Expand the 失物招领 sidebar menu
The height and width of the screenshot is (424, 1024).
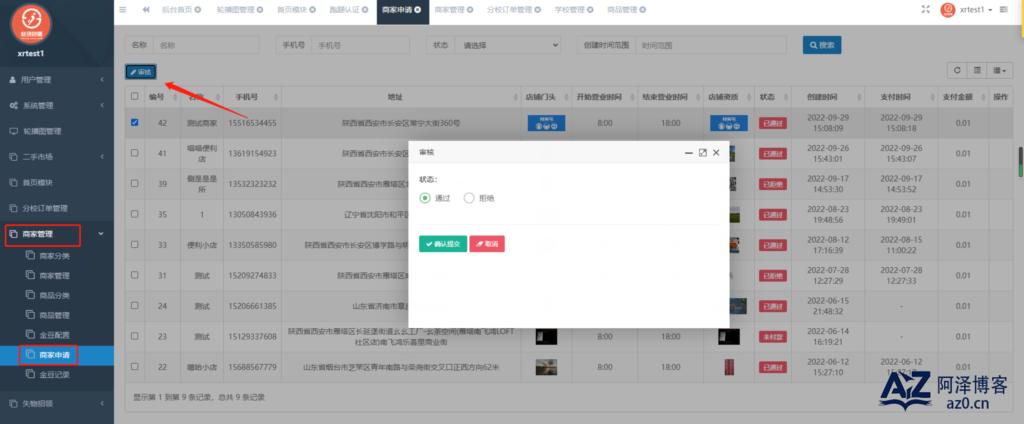(x=57, y=403)
